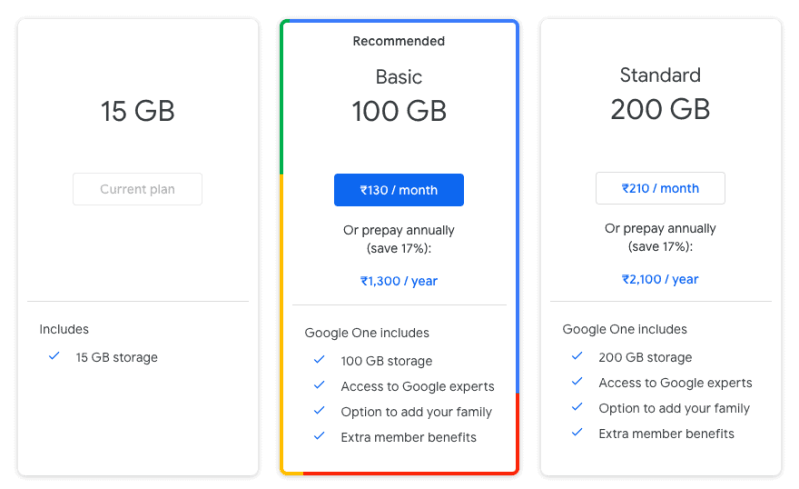
Task: Click the 100 GB heading
Action: click(x=399, y=111)
